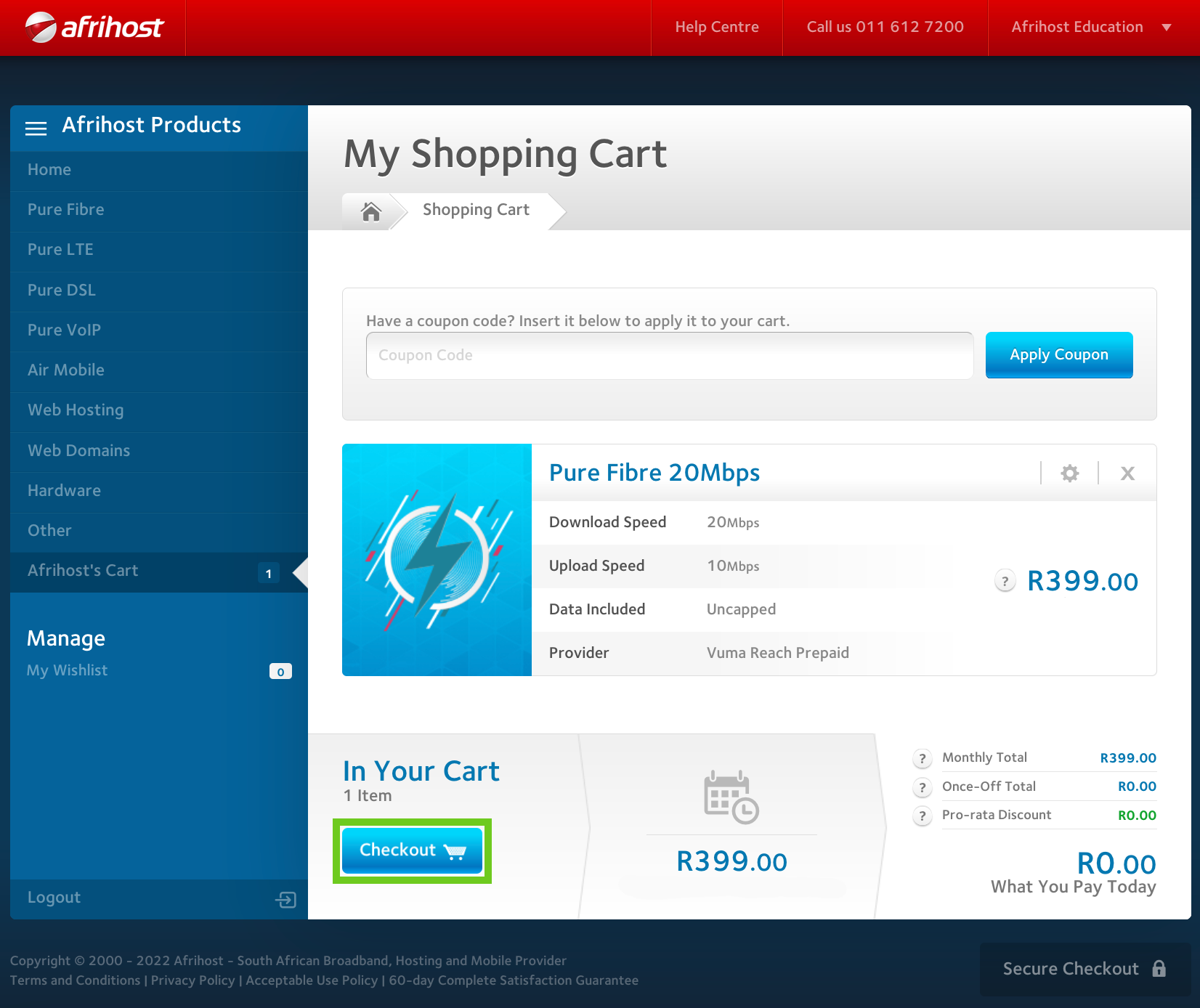Click help icon beside Pro-rata Discount
The image size is (1200, 1008).
922,816
